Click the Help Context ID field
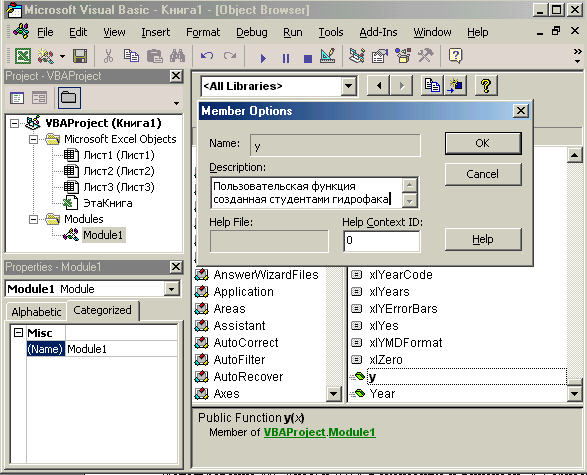 381,241
